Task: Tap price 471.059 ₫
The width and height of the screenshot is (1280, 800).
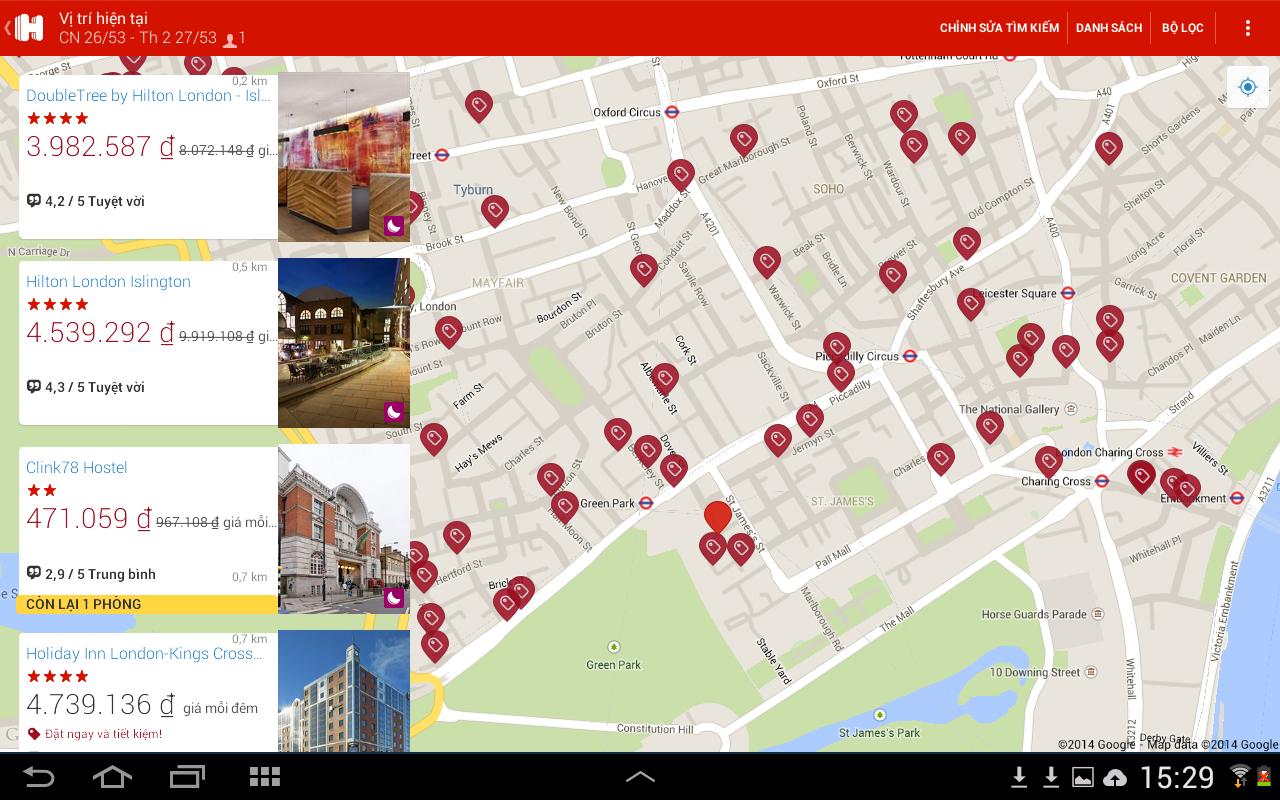Action: pos(89,519)
